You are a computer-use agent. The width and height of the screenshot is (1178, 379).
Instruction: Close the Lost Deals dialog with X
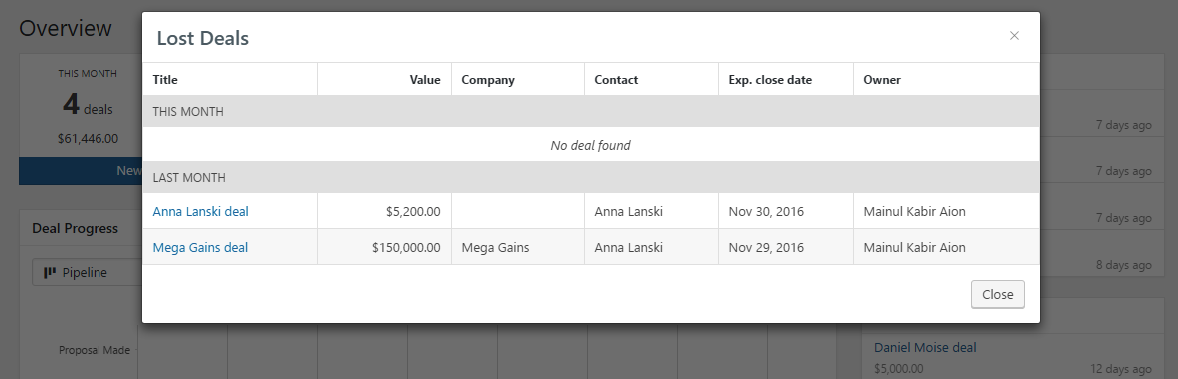tap(1014, 35)
